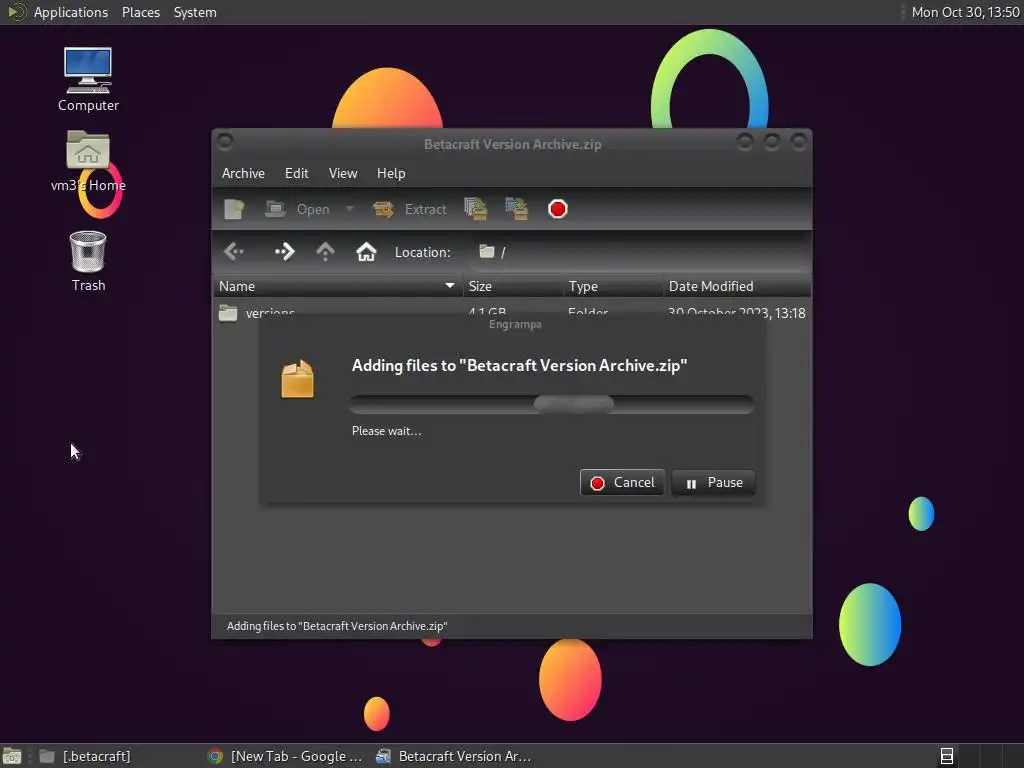
Task: Click the show desktop icon in the bottom panel
Action: point(12,756)
